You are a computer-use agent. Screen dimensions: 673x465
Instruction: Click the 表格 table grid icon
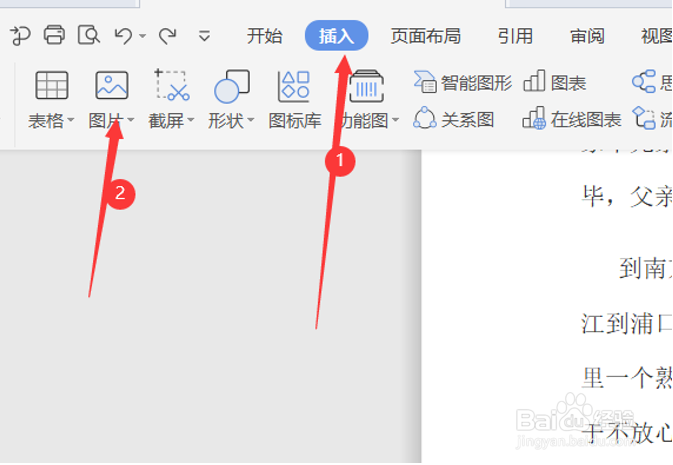point(52,85)
